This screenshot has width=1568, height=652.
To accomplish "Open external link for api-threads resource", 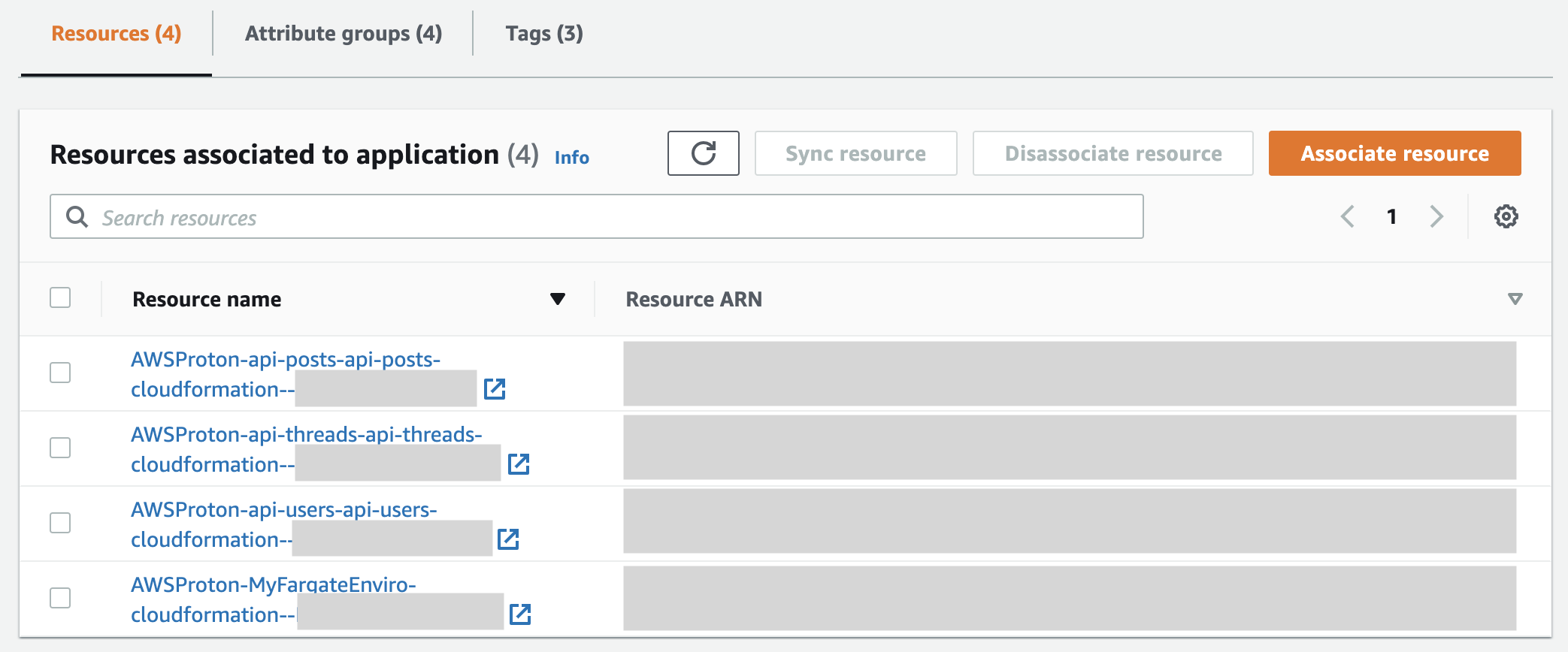I will 519,464.
